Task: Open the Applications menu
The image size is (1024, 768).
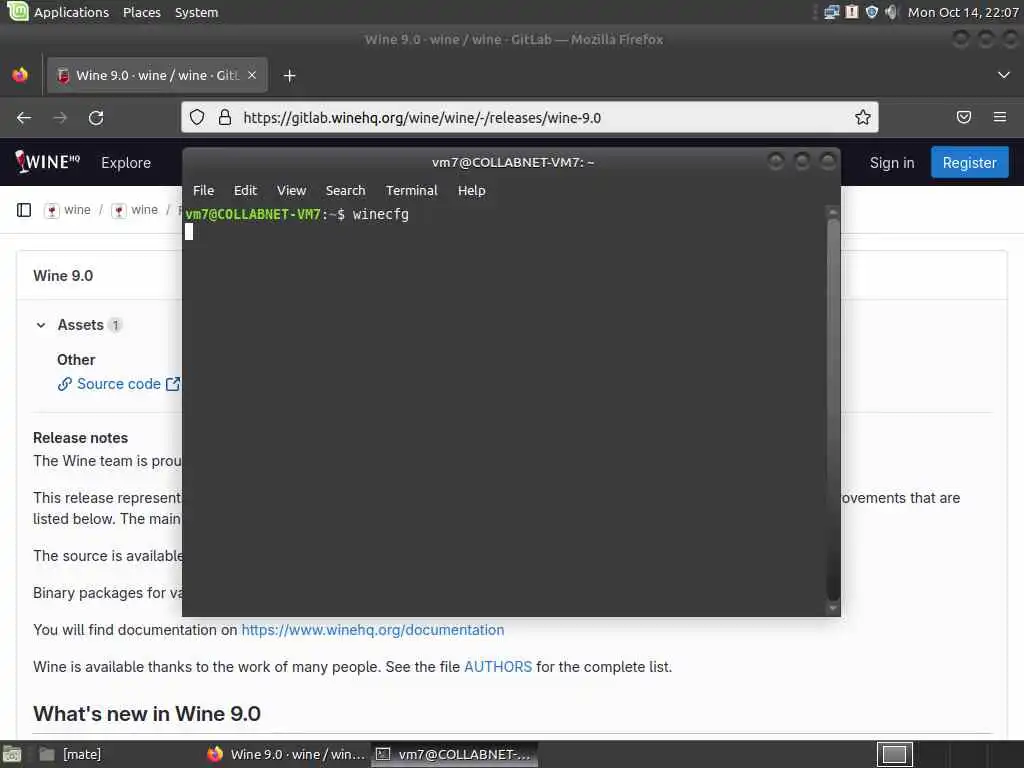Action: [71, 12]
